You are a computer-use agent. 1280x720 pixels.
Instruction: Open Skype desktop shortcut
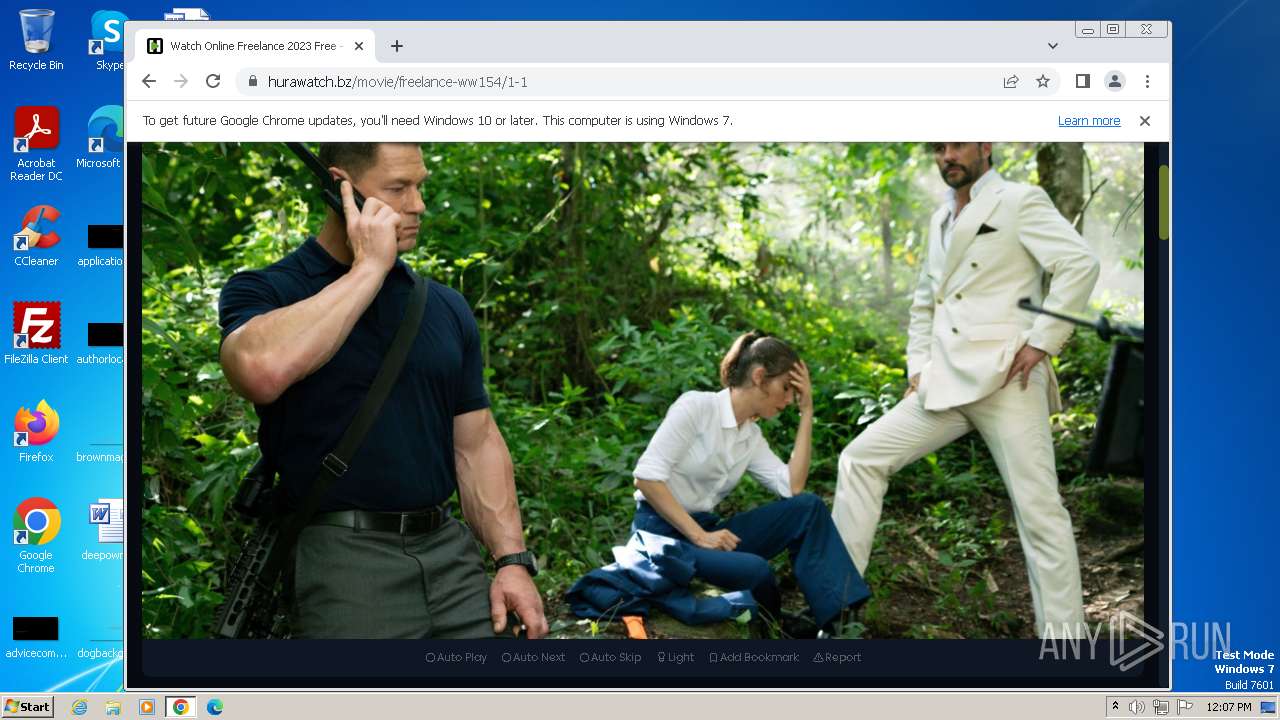(108, 40)
